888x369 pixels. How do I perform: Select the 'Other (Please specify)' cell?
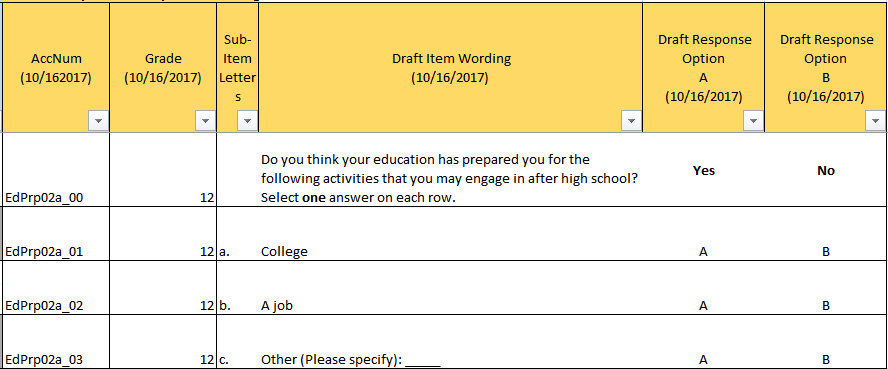click(x=451, y=342)
